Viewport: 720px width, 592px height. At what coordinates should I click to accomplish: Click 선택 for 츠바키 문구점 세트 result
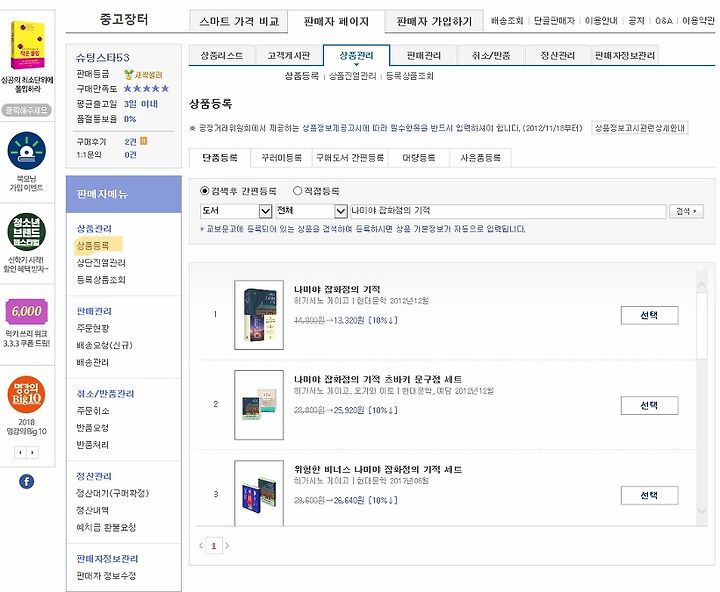click(649, 405)
